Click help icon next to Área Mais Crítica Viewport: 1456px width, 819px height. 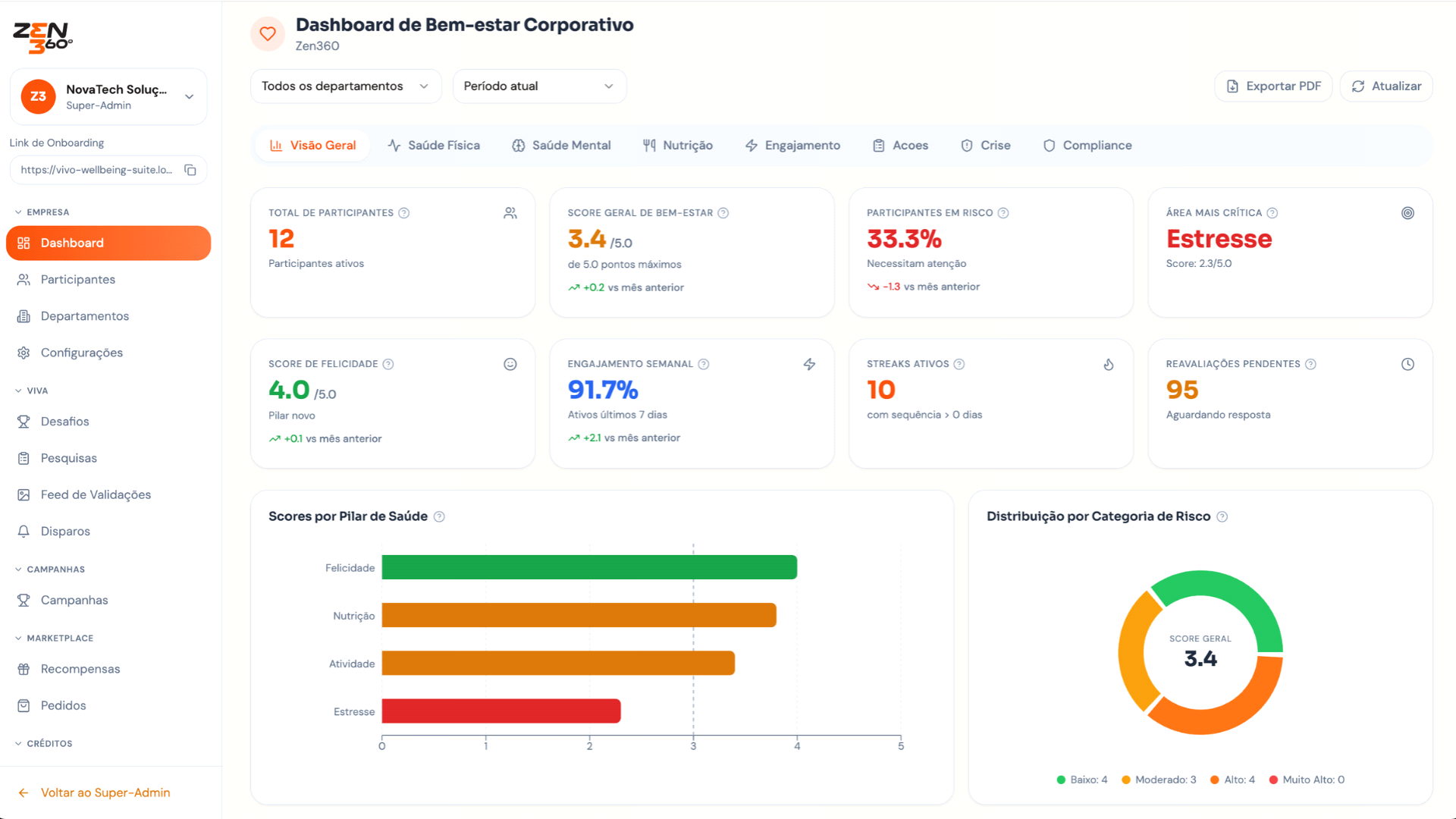click(1272, 213)
